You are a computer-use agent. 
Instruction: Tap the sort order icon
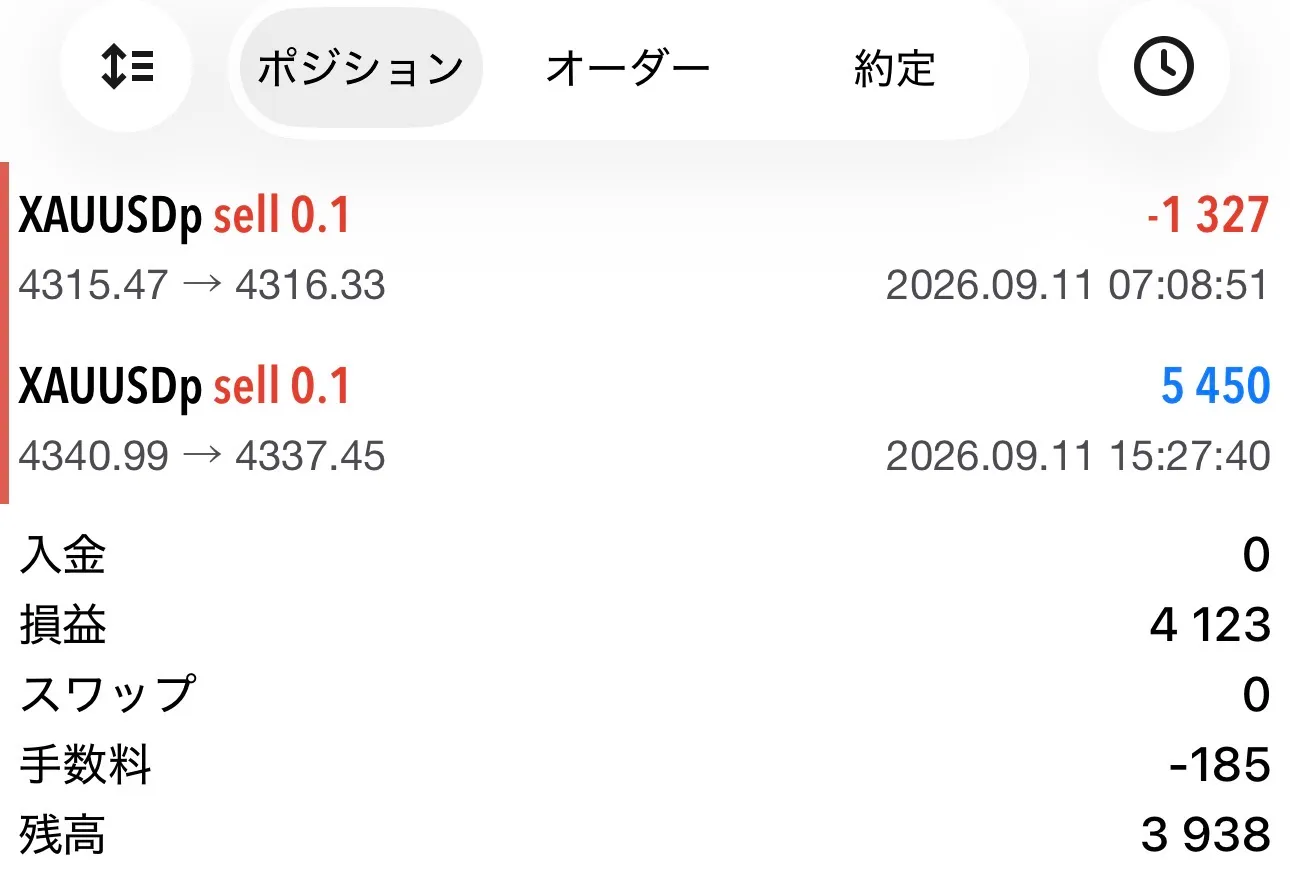click(x=127, y=68)
